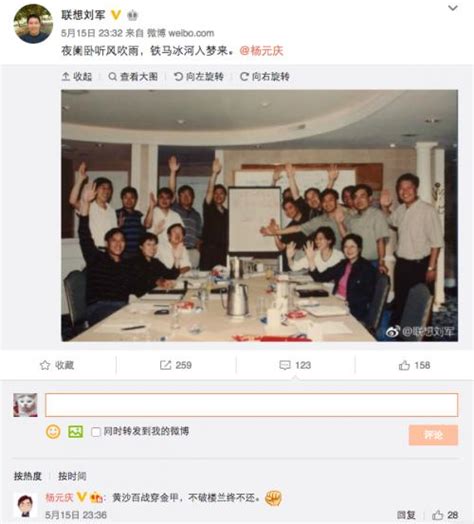
Task: Open the comments tab showing 123
Action: (295, 365)
